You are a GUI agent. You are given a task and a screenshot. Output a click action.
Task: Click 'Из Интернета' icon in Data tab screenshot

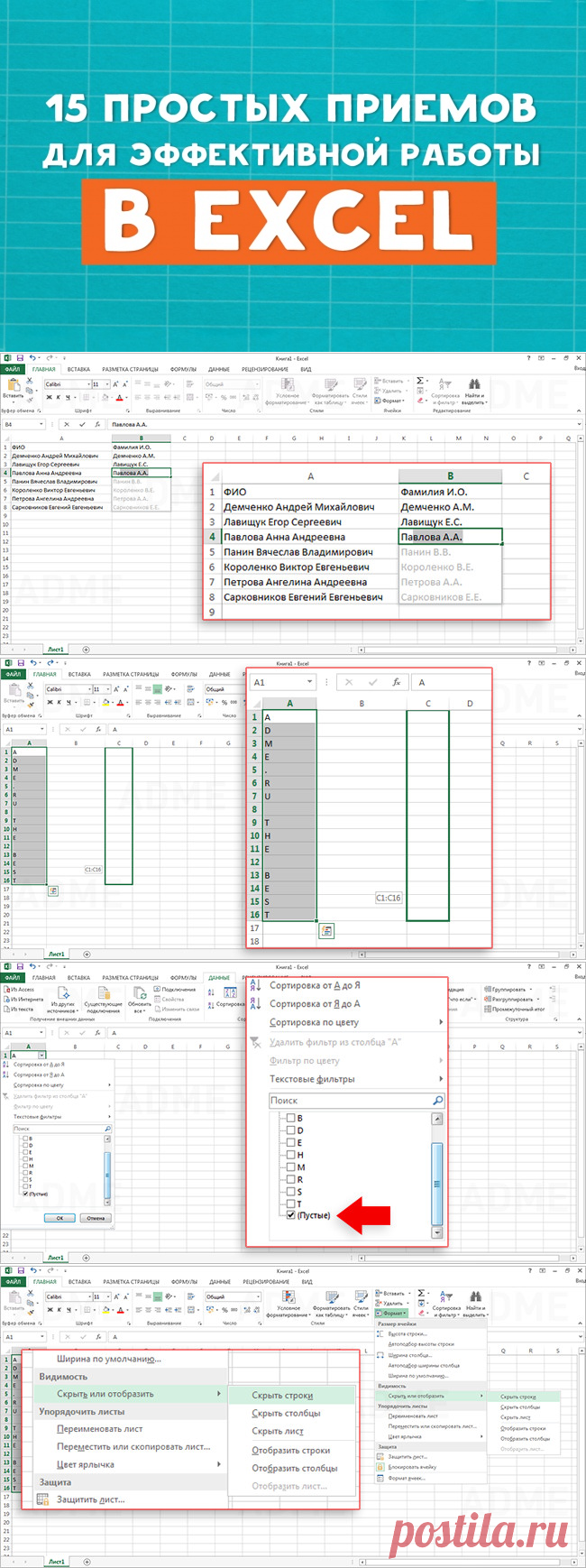6,999
